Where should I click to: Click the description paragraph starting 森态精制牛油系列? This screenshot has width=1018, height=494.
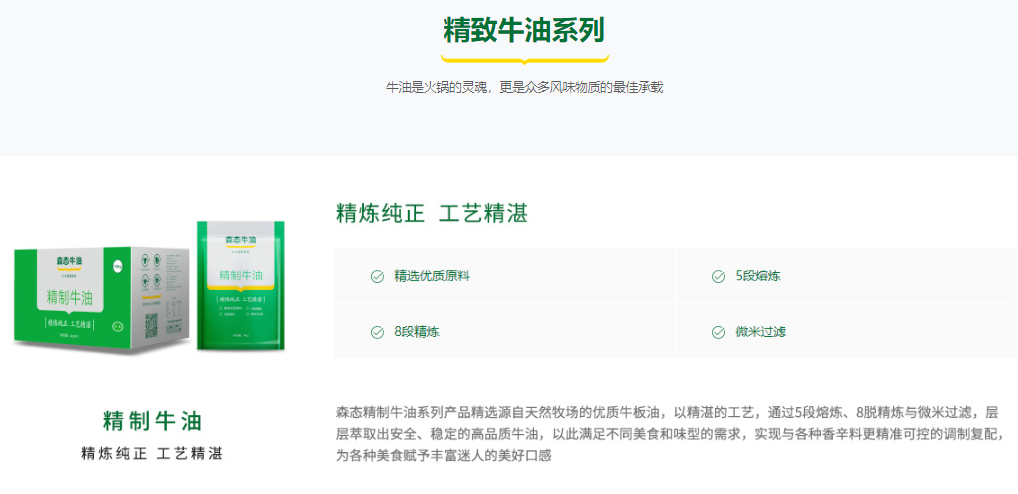[671, 434]
